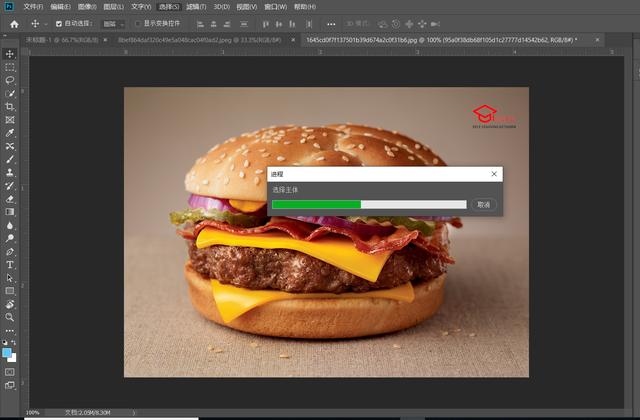Image resolution: width=640 pixels, height=420 pixels.
Task: Distribute horizontally in options bar
Action: [x=309, y=24]
